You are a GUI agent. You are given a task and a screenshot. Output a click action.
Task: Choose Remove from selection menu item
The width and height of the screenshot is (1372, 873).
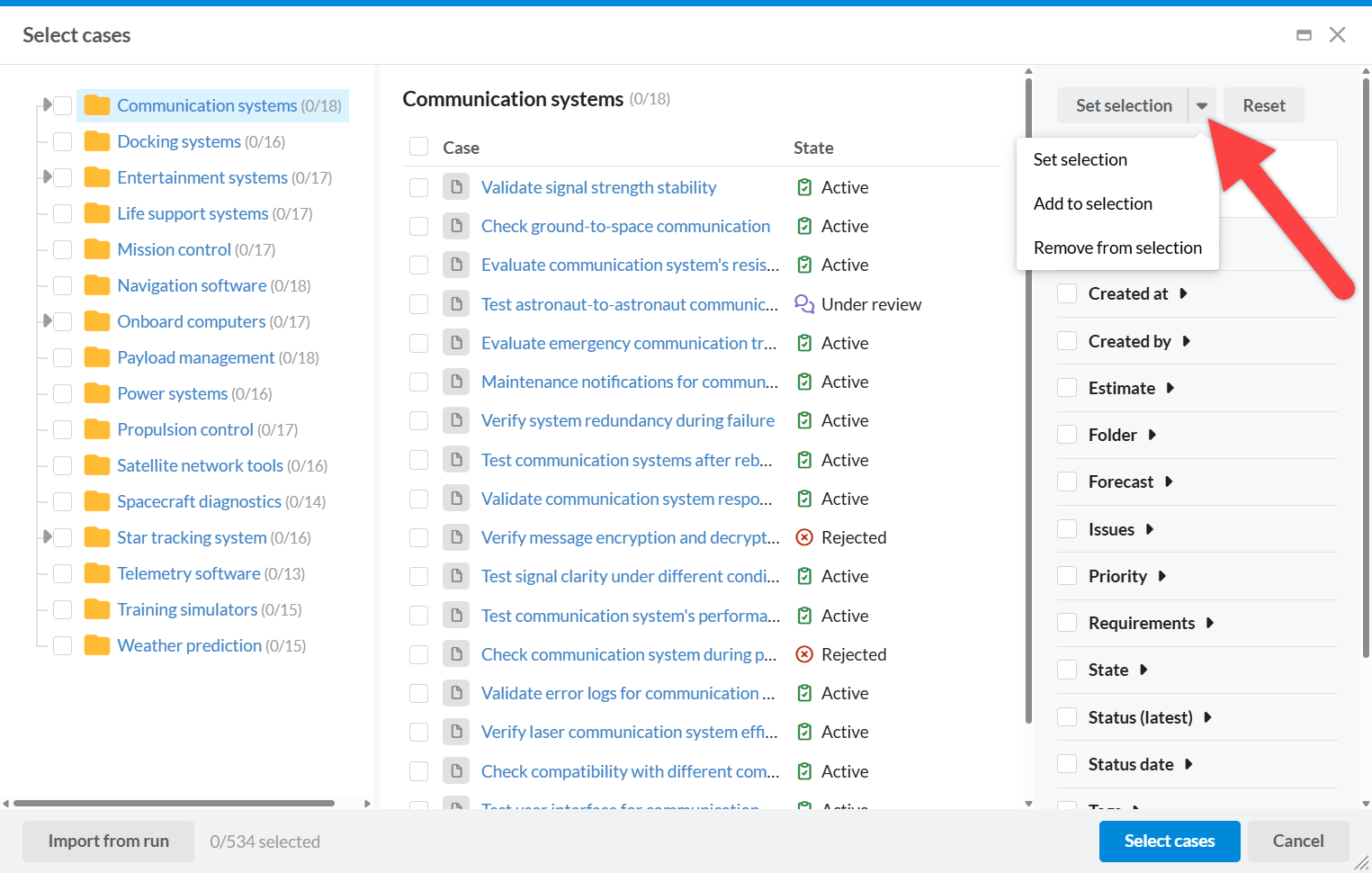click(1117, 247)
